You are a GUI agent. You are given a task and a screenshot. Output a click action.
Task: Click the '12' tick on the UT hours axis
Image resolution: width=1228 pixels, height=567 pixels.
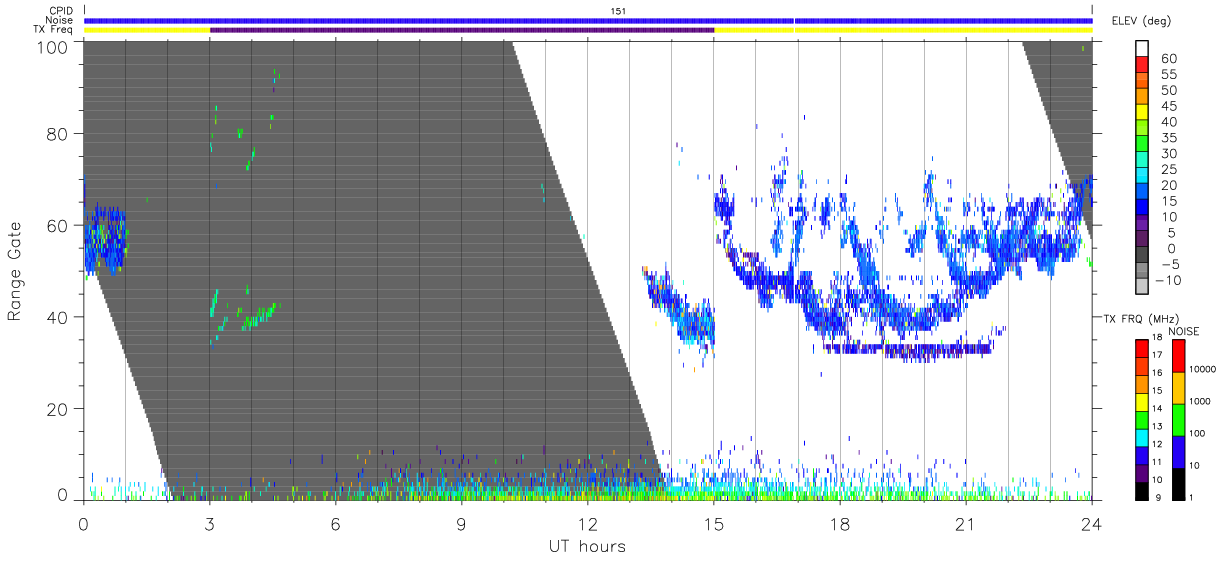coord(587,524)
